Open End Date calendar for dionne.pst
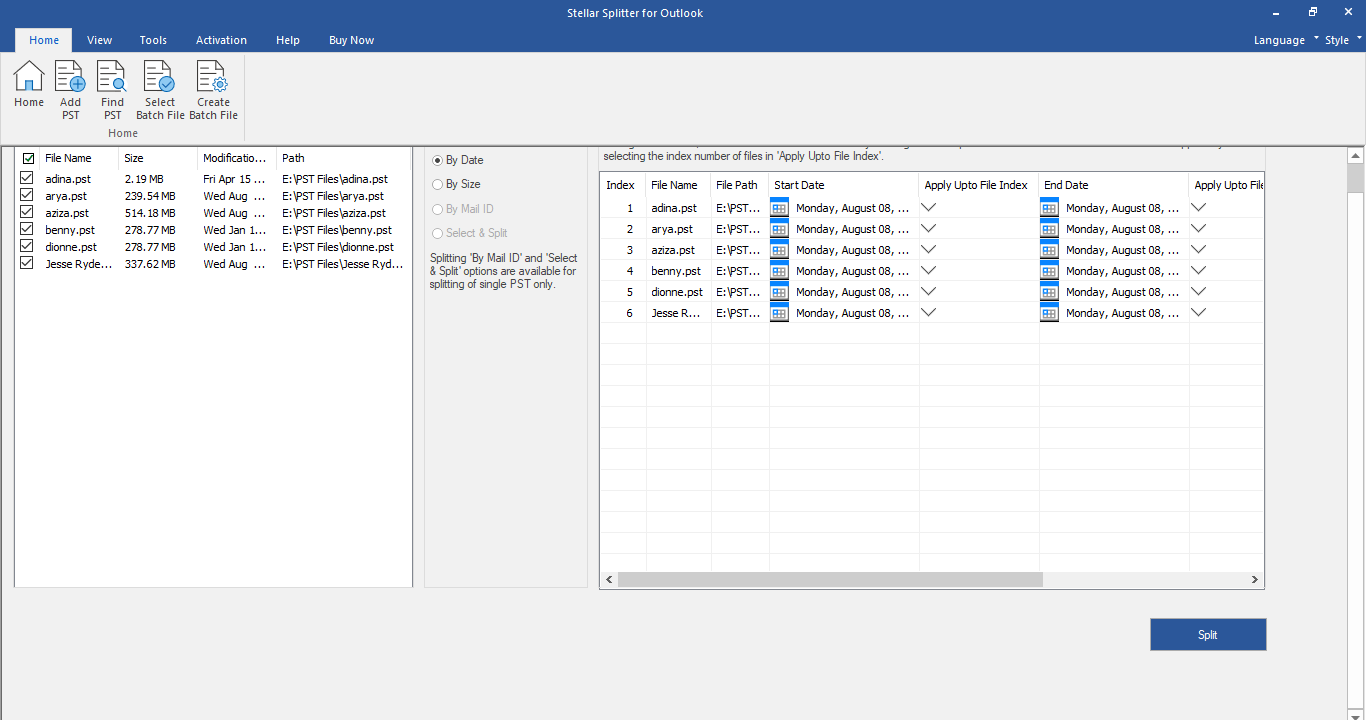Image resolution: width=1366 pixels, height=720 pixels. click(x=1049, y=292)
